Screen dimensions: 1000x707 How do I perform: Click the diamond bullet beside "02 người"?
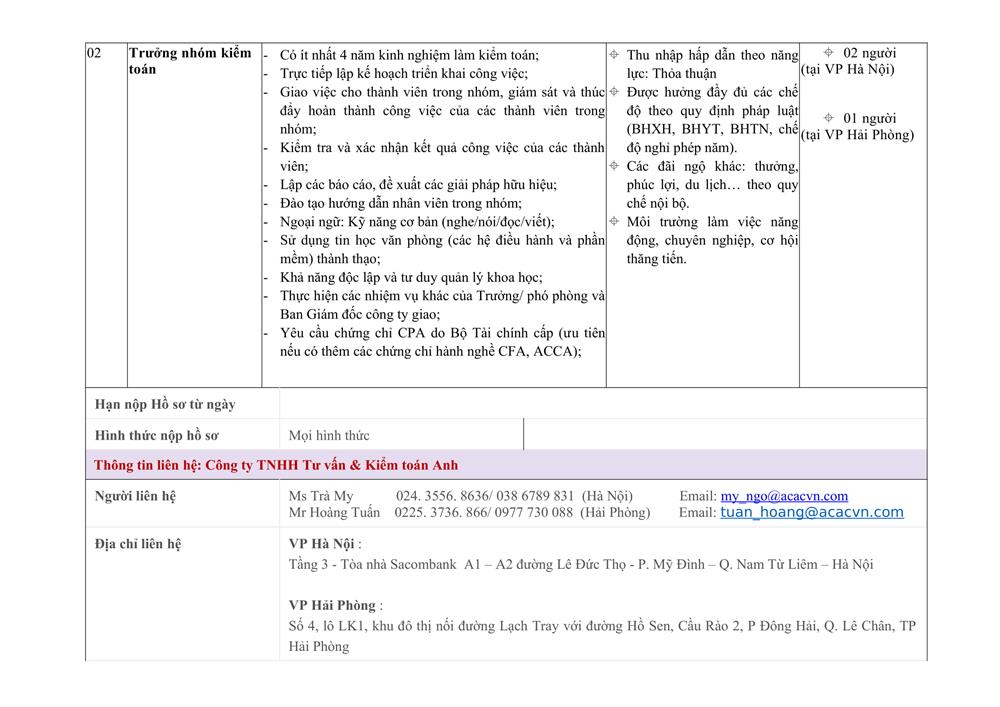828,52
